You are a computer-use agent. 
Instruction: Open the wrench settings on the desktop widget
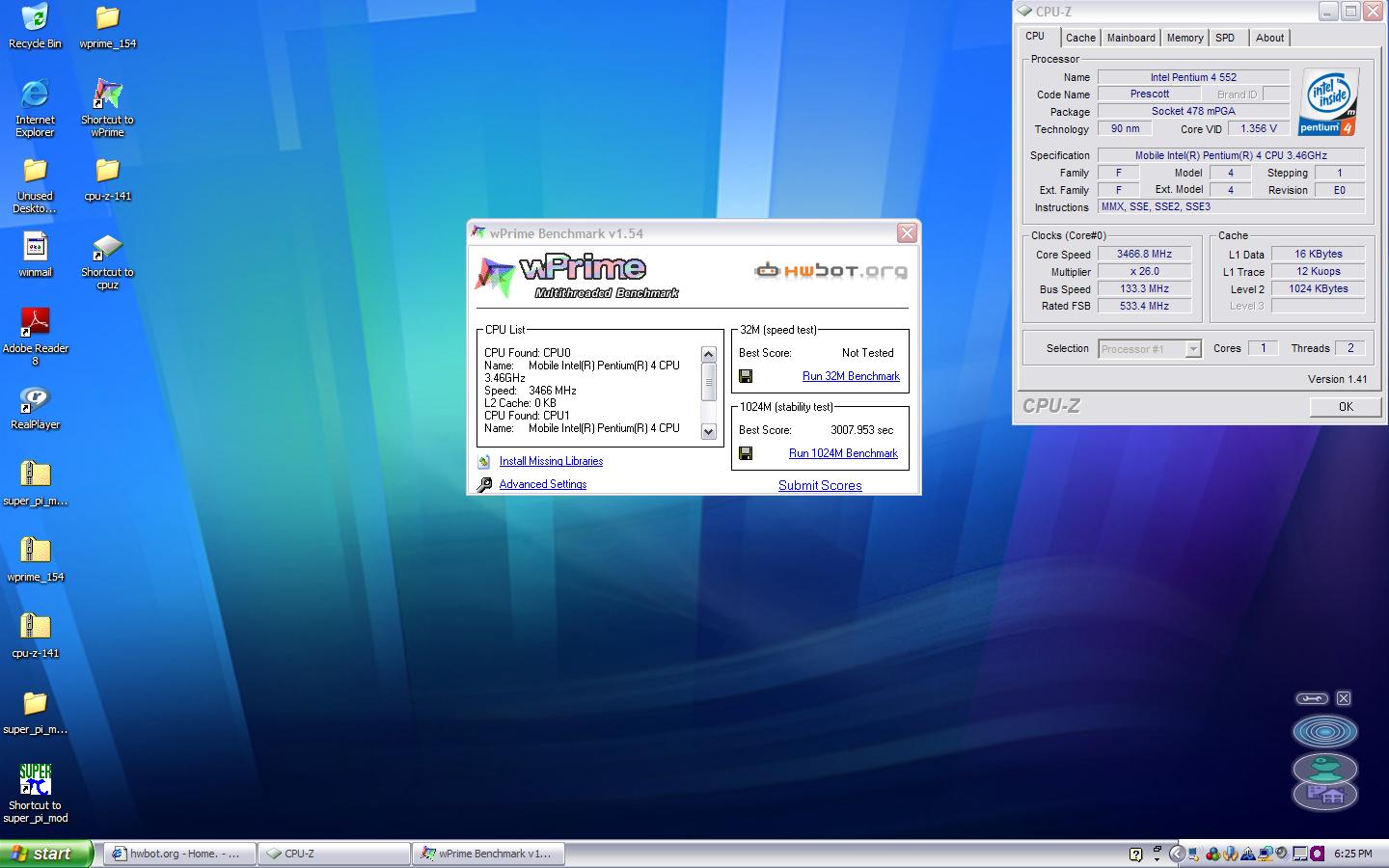click(x=1311, y=698)
